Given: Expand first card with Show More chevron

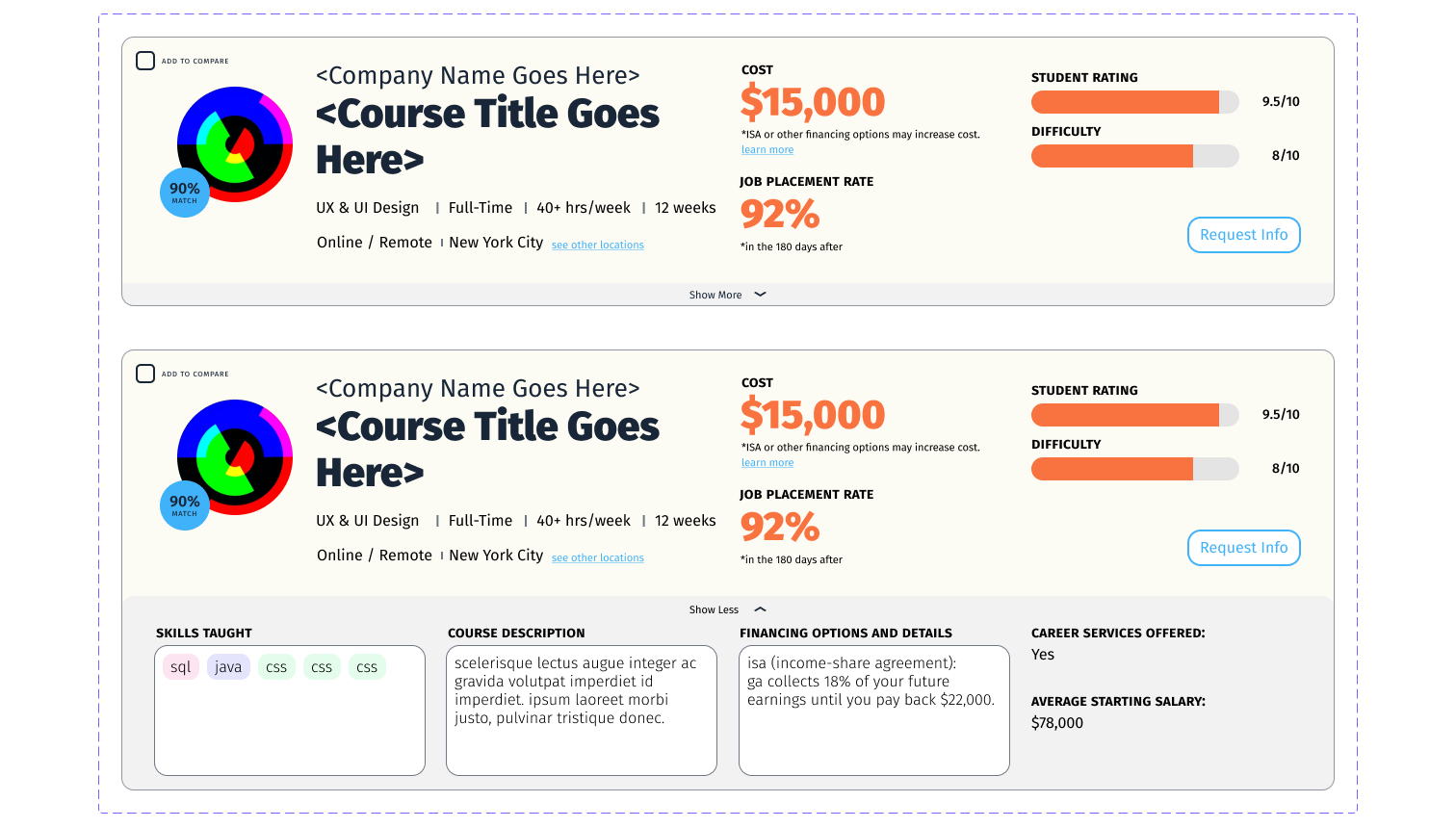Looking at the screenshot, I should pos(760,295).
